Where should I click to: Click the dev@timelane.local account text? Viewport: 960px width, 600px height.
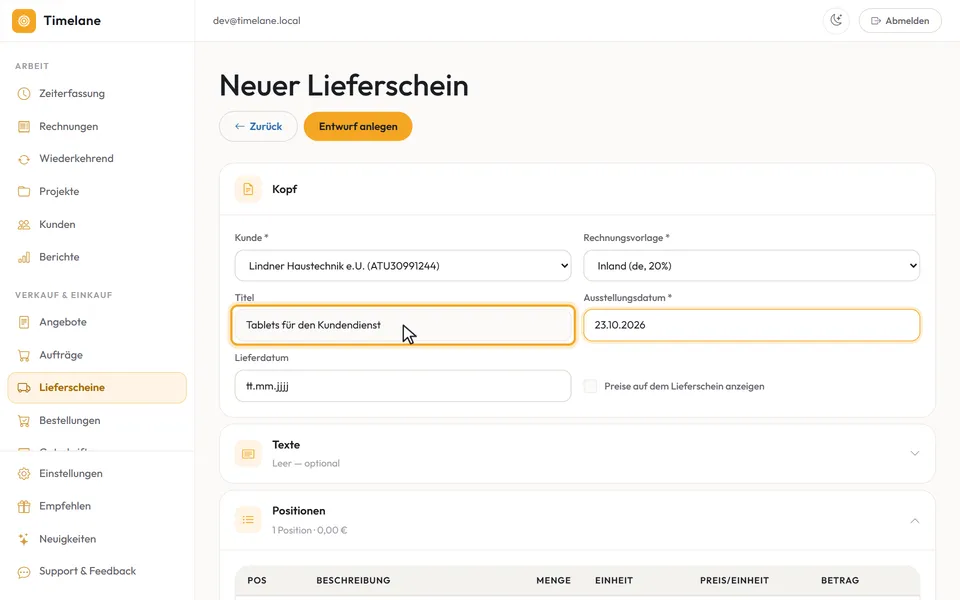point(257,21)
